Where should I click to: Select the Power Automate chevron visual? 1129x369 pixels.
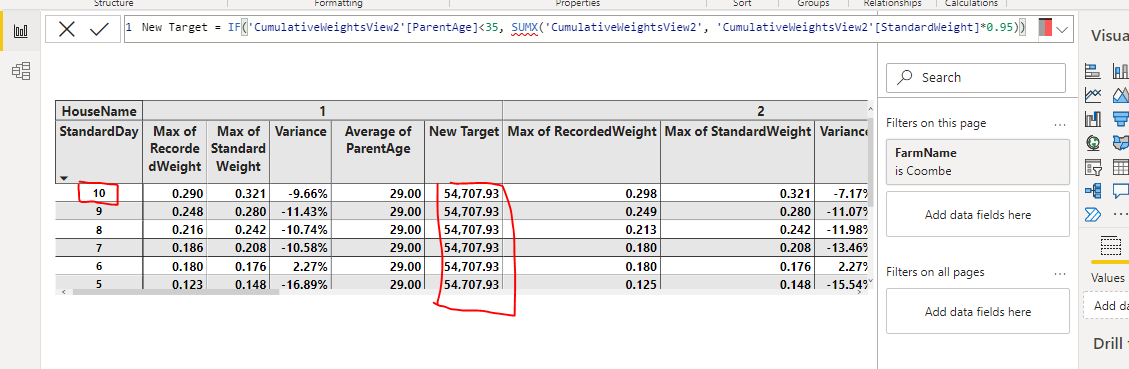point(1093,214)
